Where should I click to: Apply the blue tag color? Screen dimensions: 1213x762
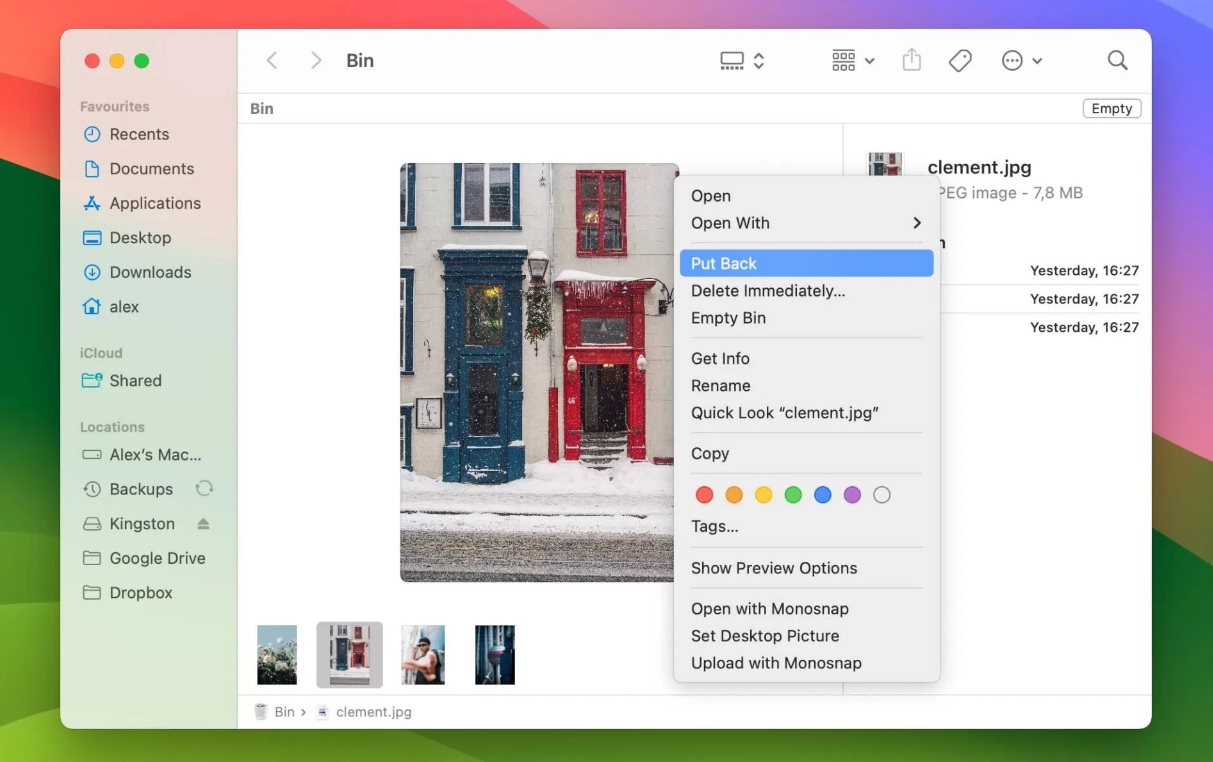[822, 495]
